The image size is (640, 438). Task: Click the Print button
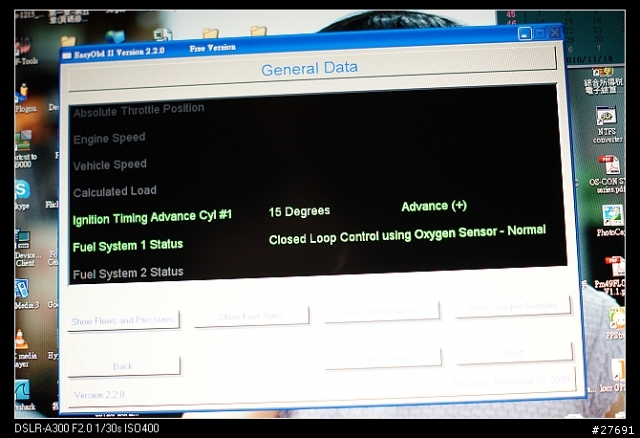tap(514, 353)
